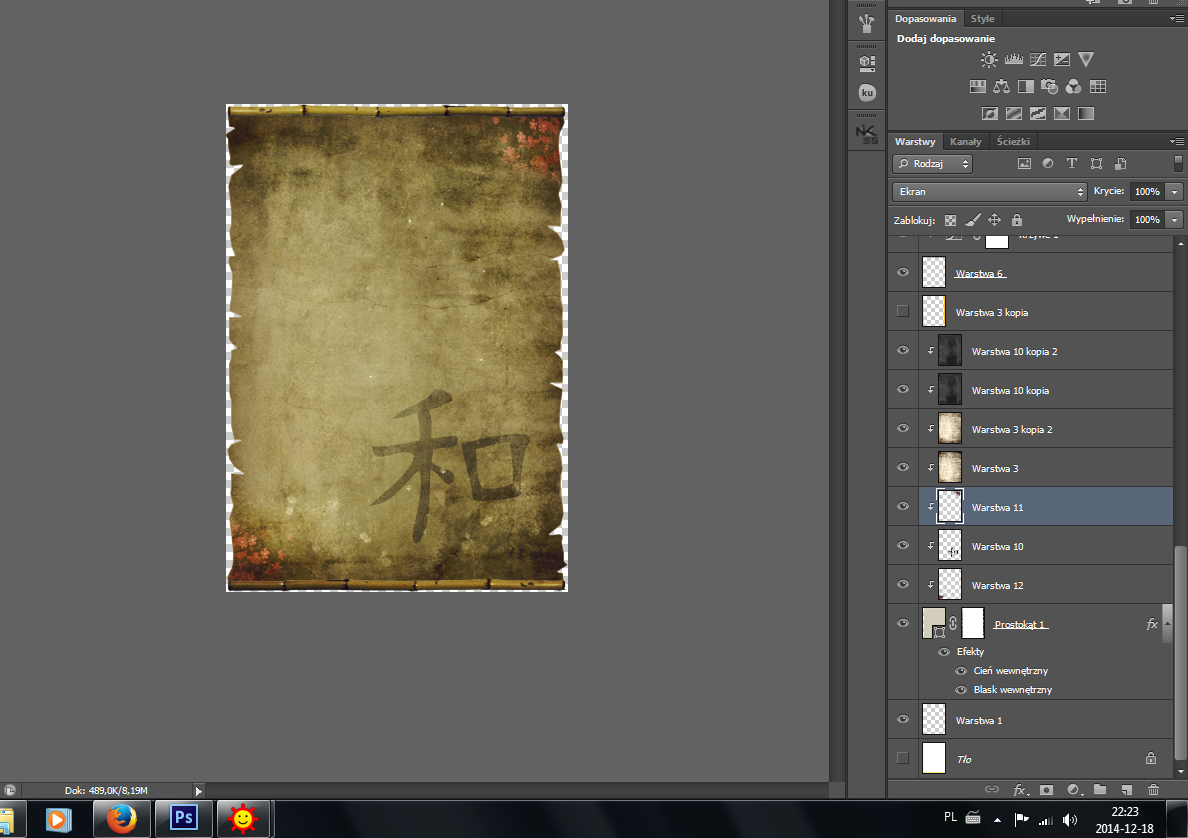1188x838 pixels.
Task: Open add layer style fx menu
Action: click(1021, 790)
